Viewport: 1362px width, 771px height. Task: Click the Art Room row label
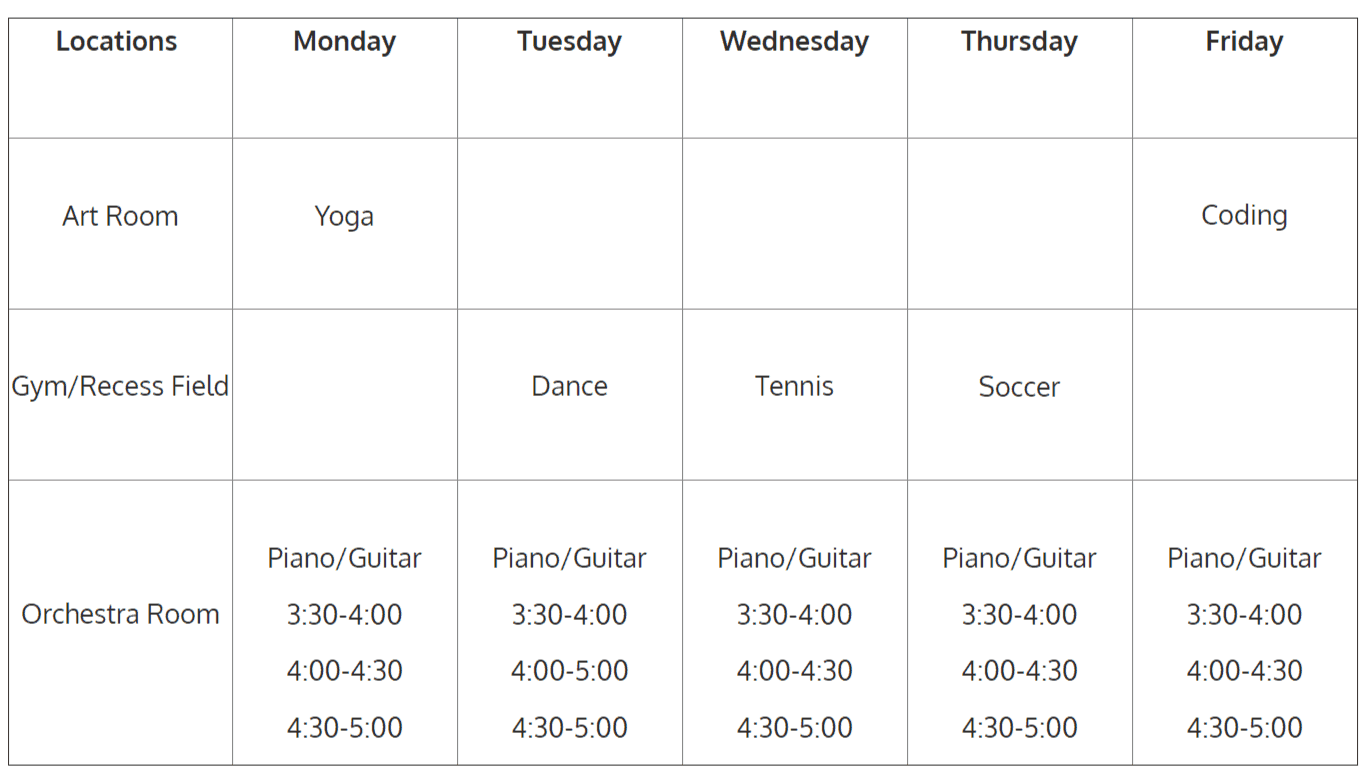pyautogui.click(x=120, y=216)
